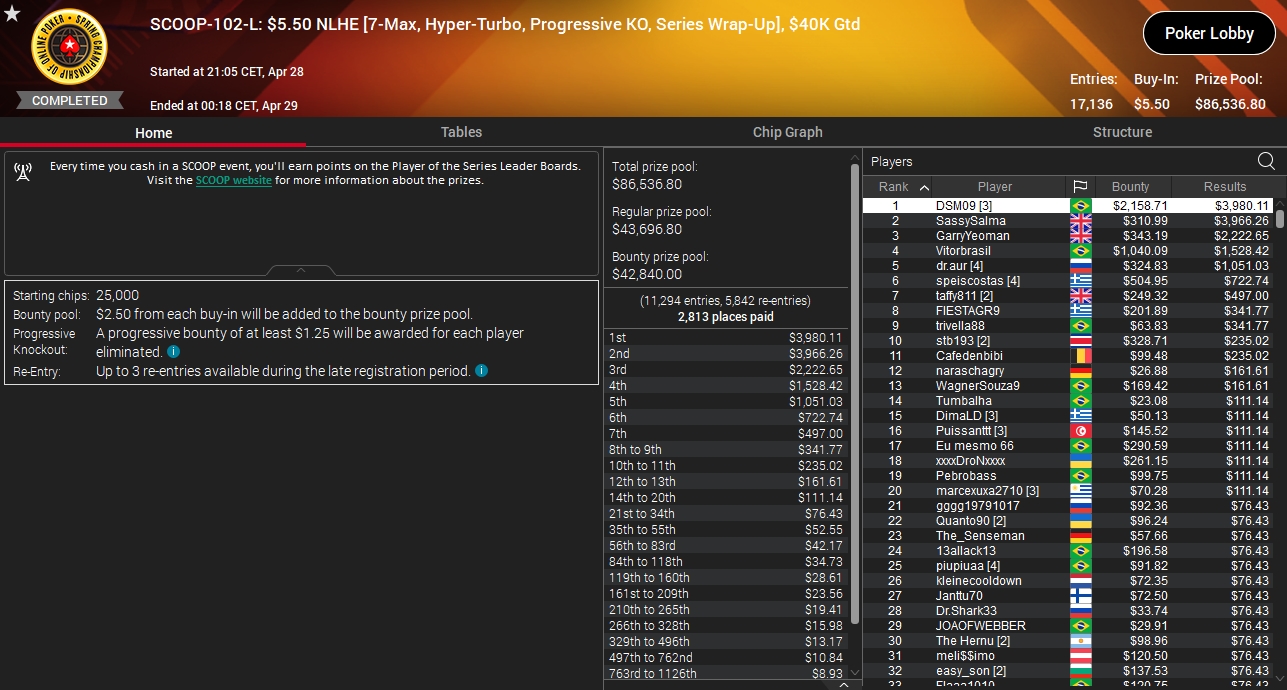Click the flag icon in Cafedenbibi row
The image size is (1287, 690).
pyautogui.click(x=1080, y=356)
